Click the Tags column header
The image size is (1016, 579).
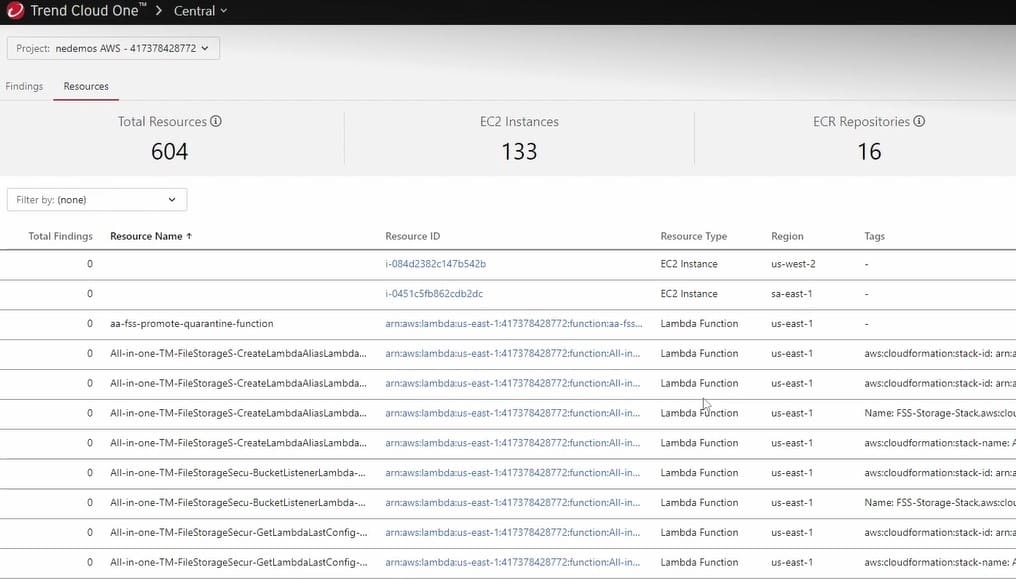coord(874,237)
